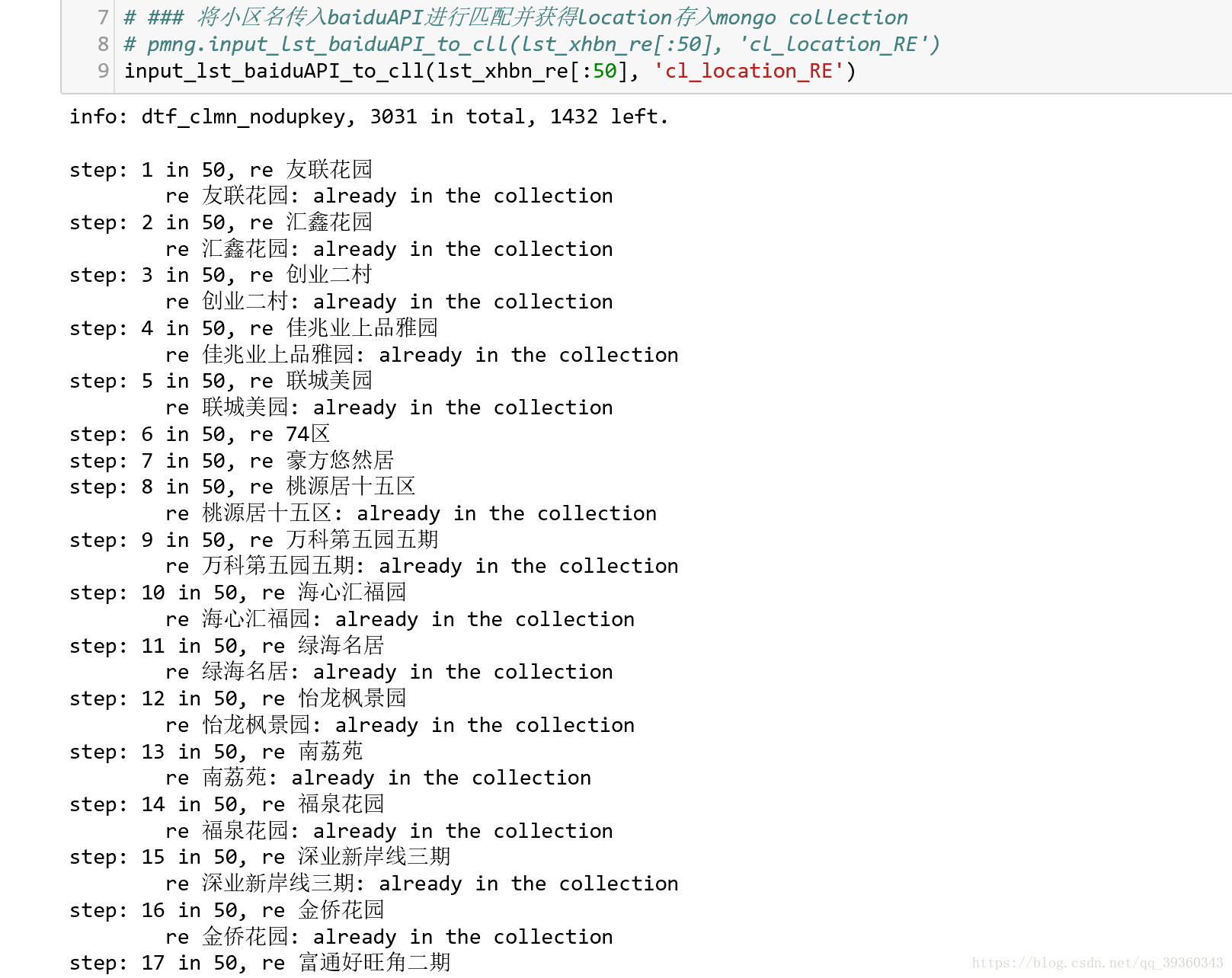1232x978 pixels.
Task: Click the 'cl_location_RE' string in line 9
Action: 749,72
